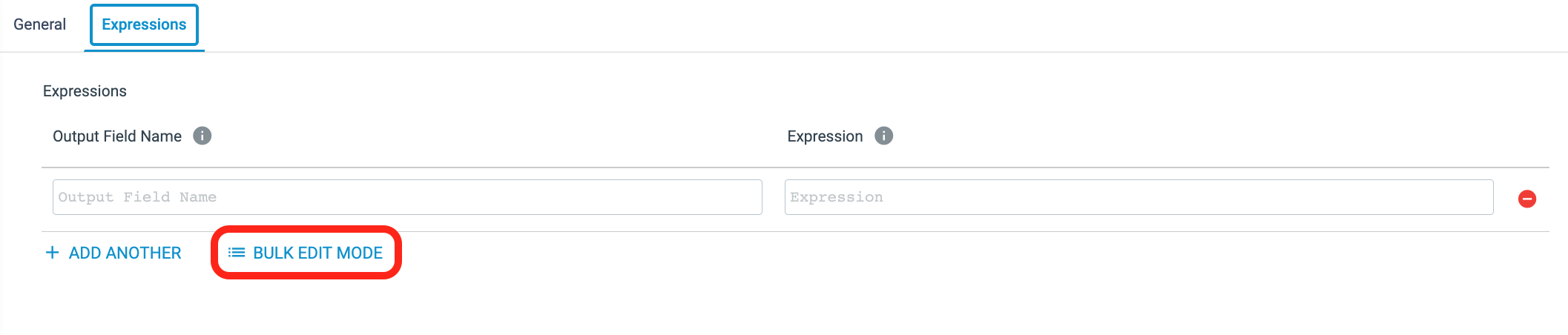1568x335 pixels.
Task: Select the Expressions tab
Action: (x=144, y=24)
